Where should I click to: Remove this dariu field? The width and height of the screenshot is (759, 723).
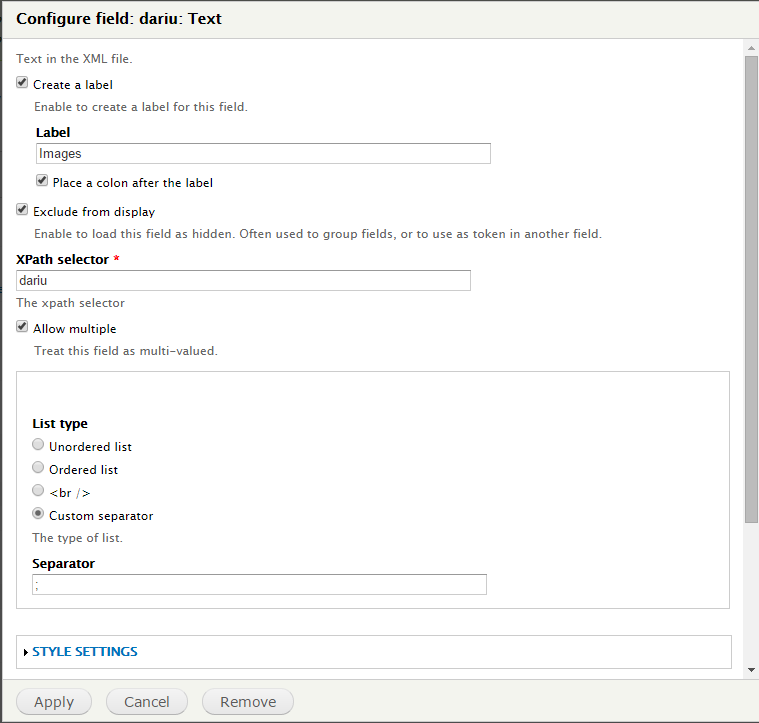248,702
